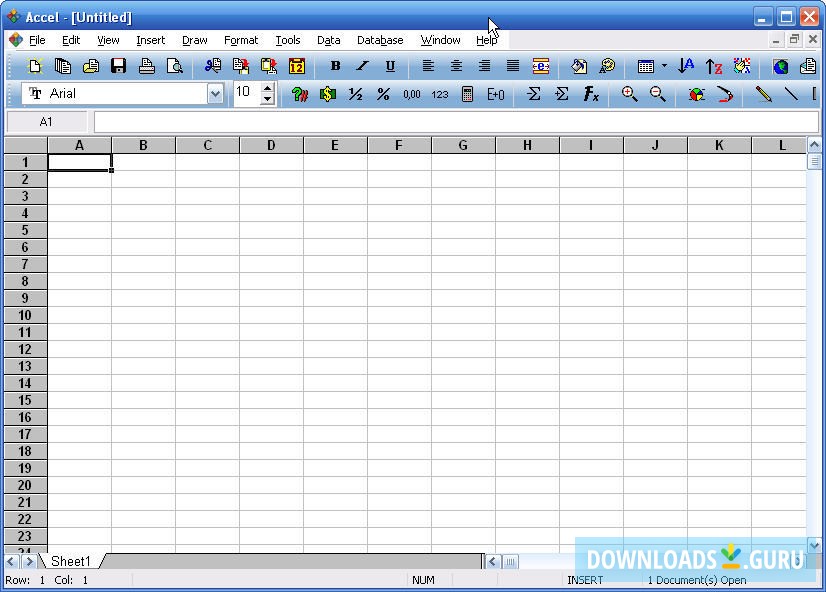Screen dimensions: 826x592
Task: Apply fraction ½ number format
Action: (356, 94)
